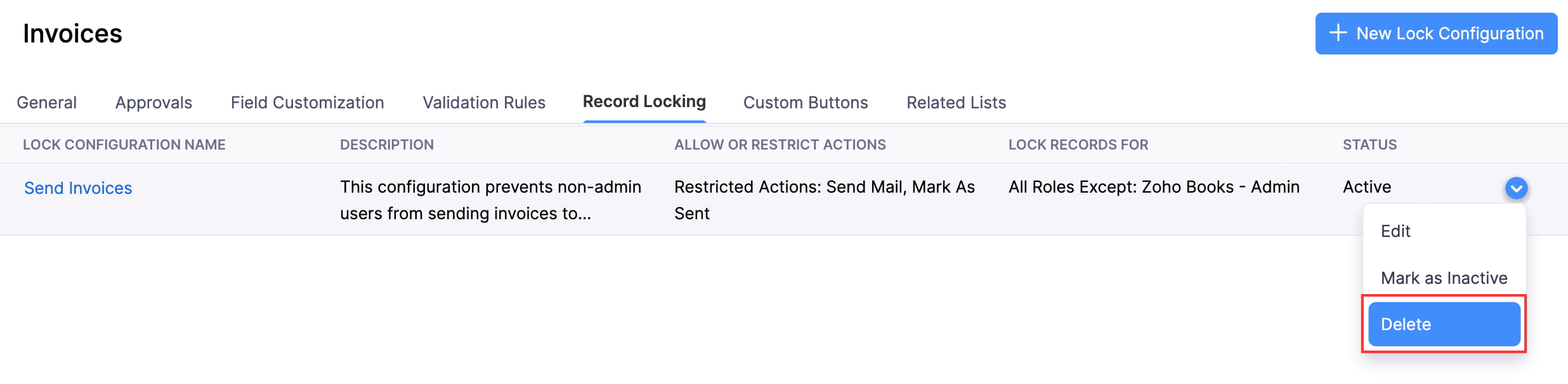
Task: Switch to the General tab
Action: pyautogui.click(x=46, y=102)
